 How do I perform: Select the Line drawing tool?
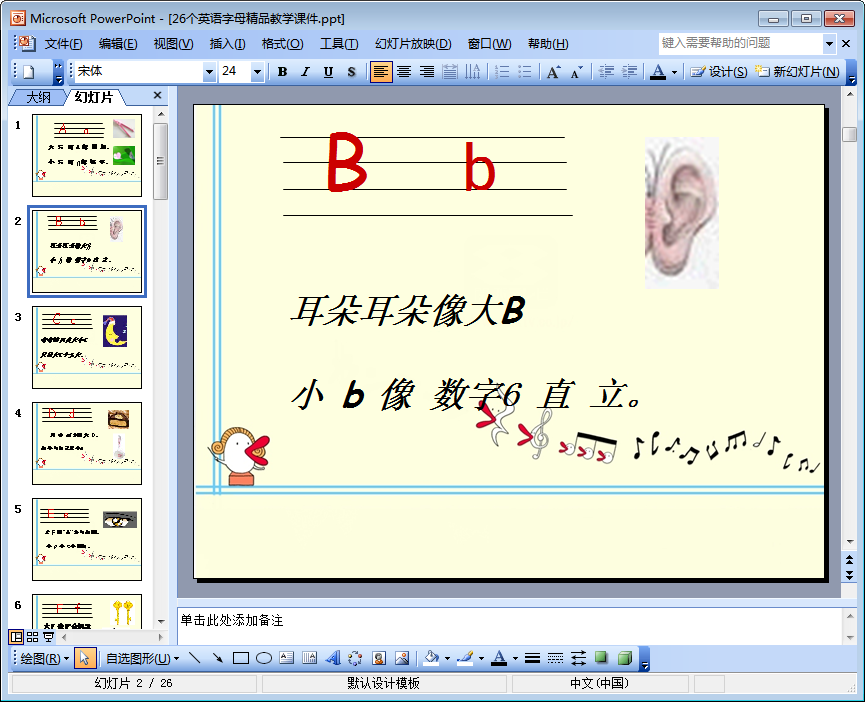pyautogui.click(x=194, y=658)
